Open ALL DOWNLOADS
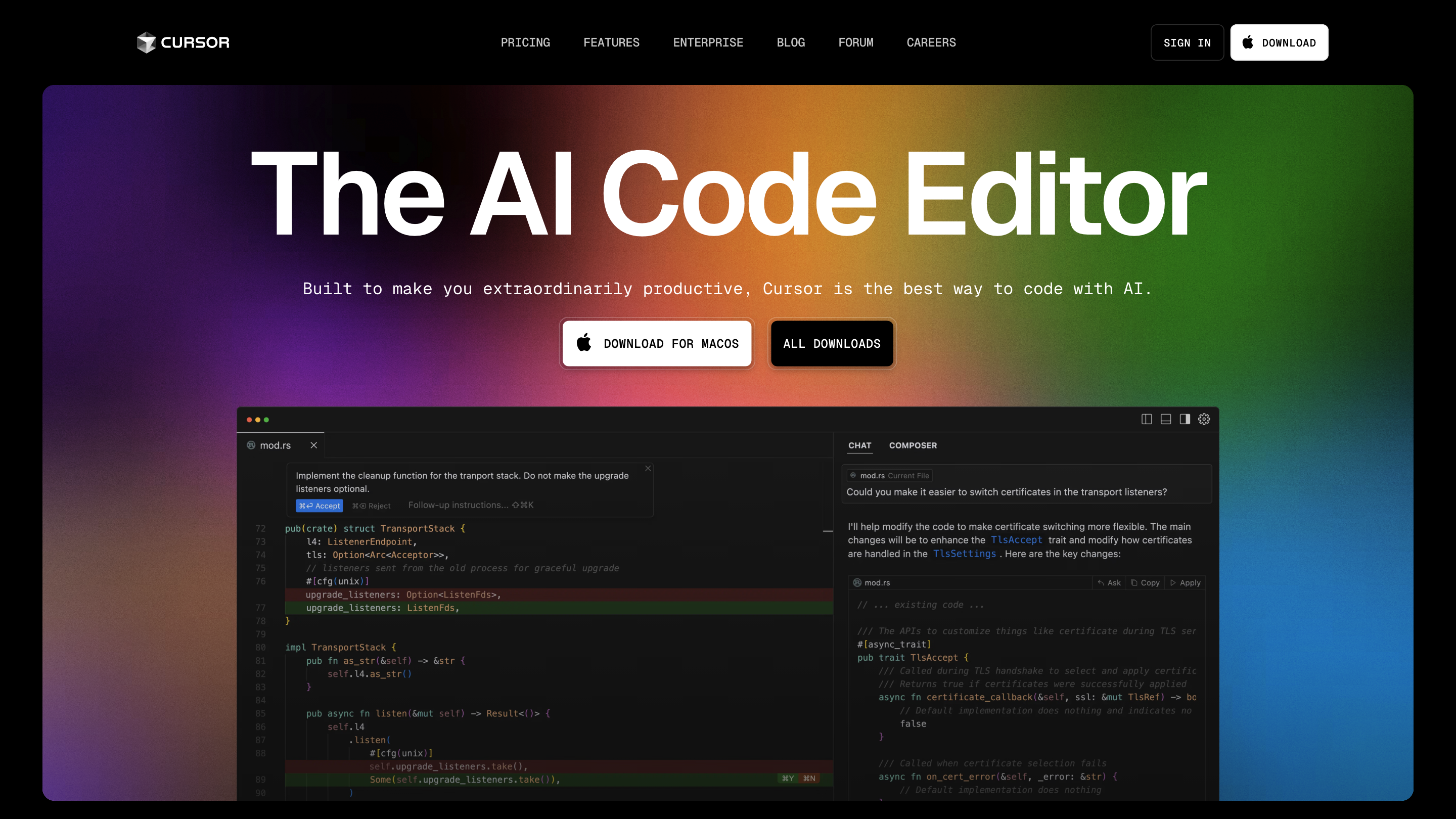 (x=832, y=343)
